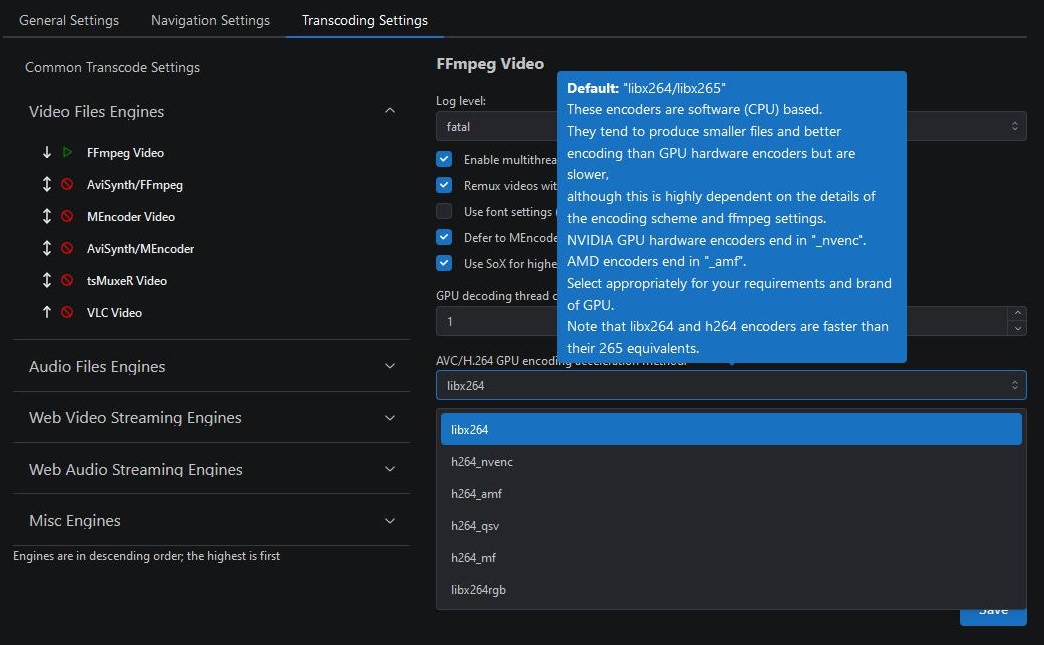
Task: Click the up arrow beside VLC Video
Action: [x=47, y=312]
